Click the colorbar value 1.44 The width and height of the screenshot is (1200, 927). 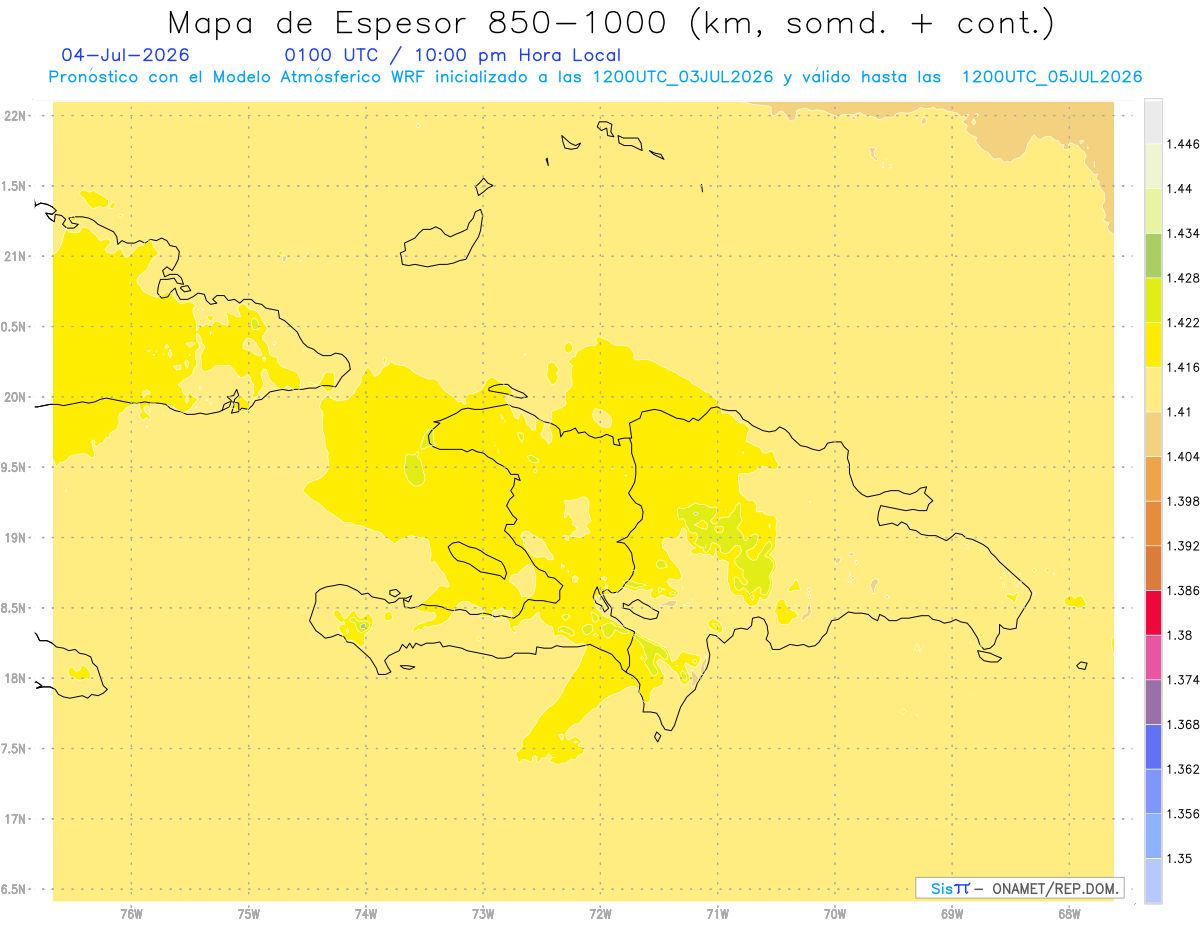(1180, 189)
